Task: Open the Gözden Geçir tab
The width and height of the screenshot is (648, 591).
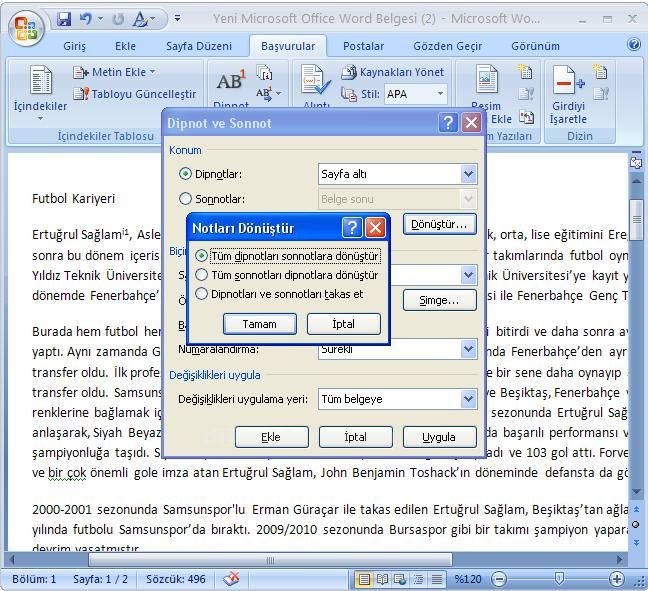Action: pos(448,46)
